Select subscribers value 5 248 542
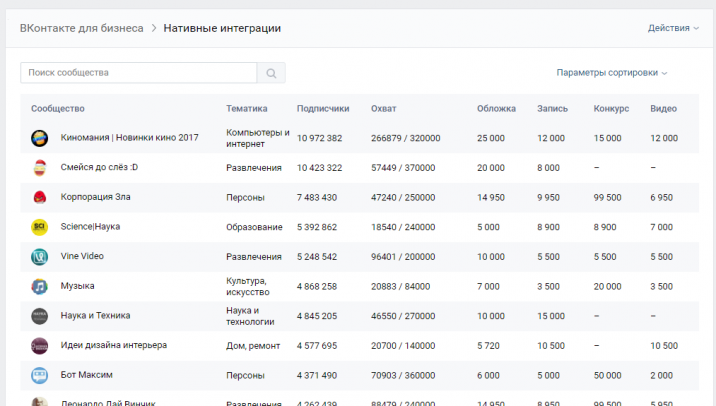The width and height of the screenshot is (716, 406). coord(317,257)
